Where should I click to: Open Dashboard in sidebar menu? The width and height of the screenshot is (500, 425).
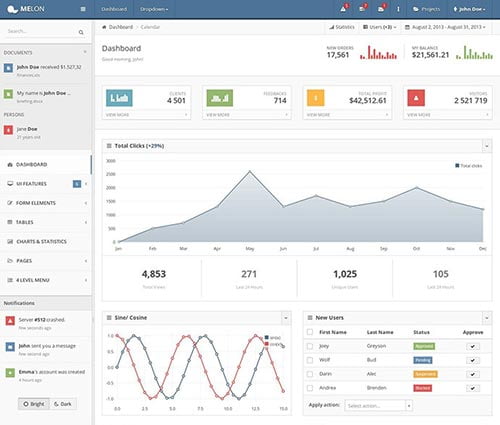pyautogui.click(x=45, y=164)
